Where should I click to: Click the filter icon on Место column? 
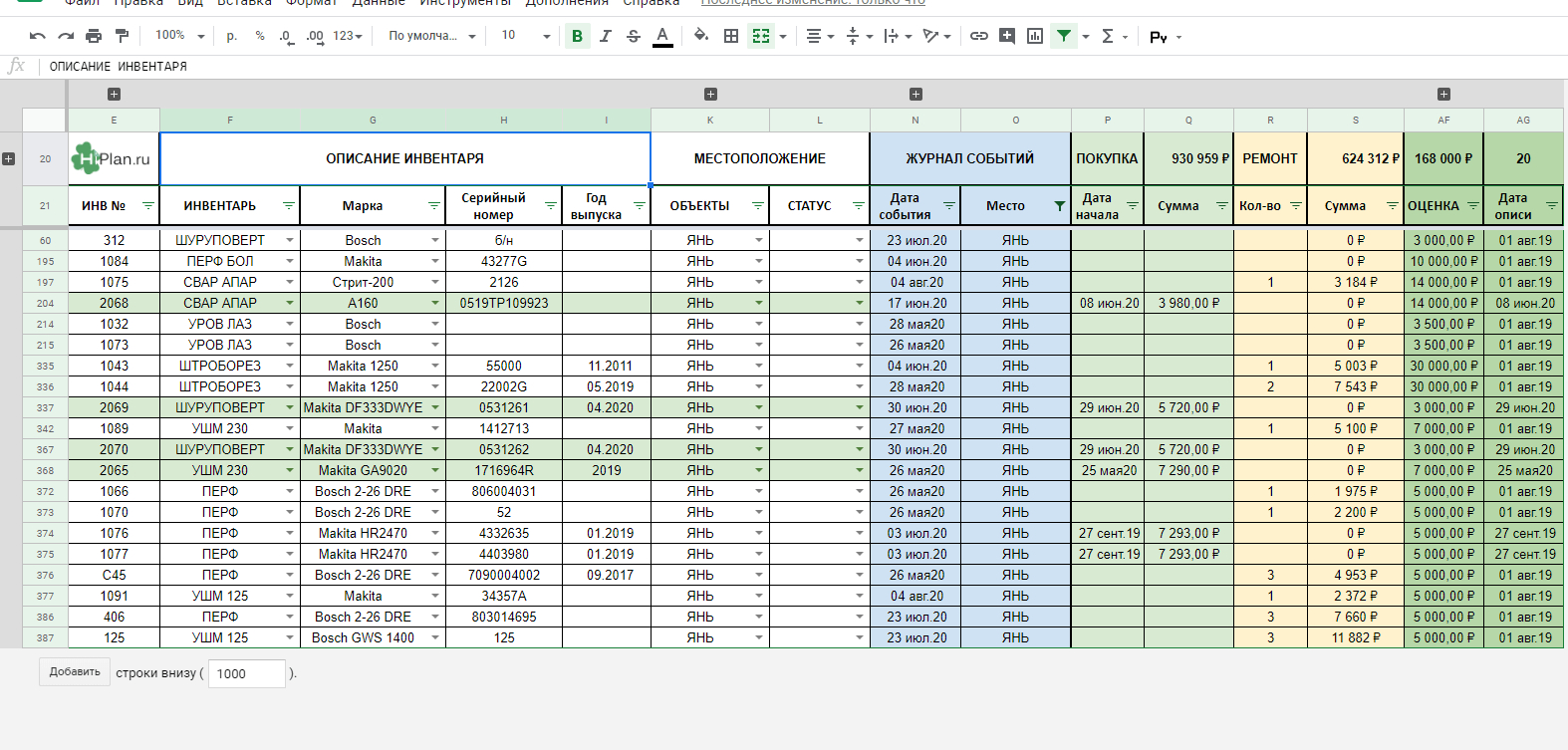coord(1059,206)
